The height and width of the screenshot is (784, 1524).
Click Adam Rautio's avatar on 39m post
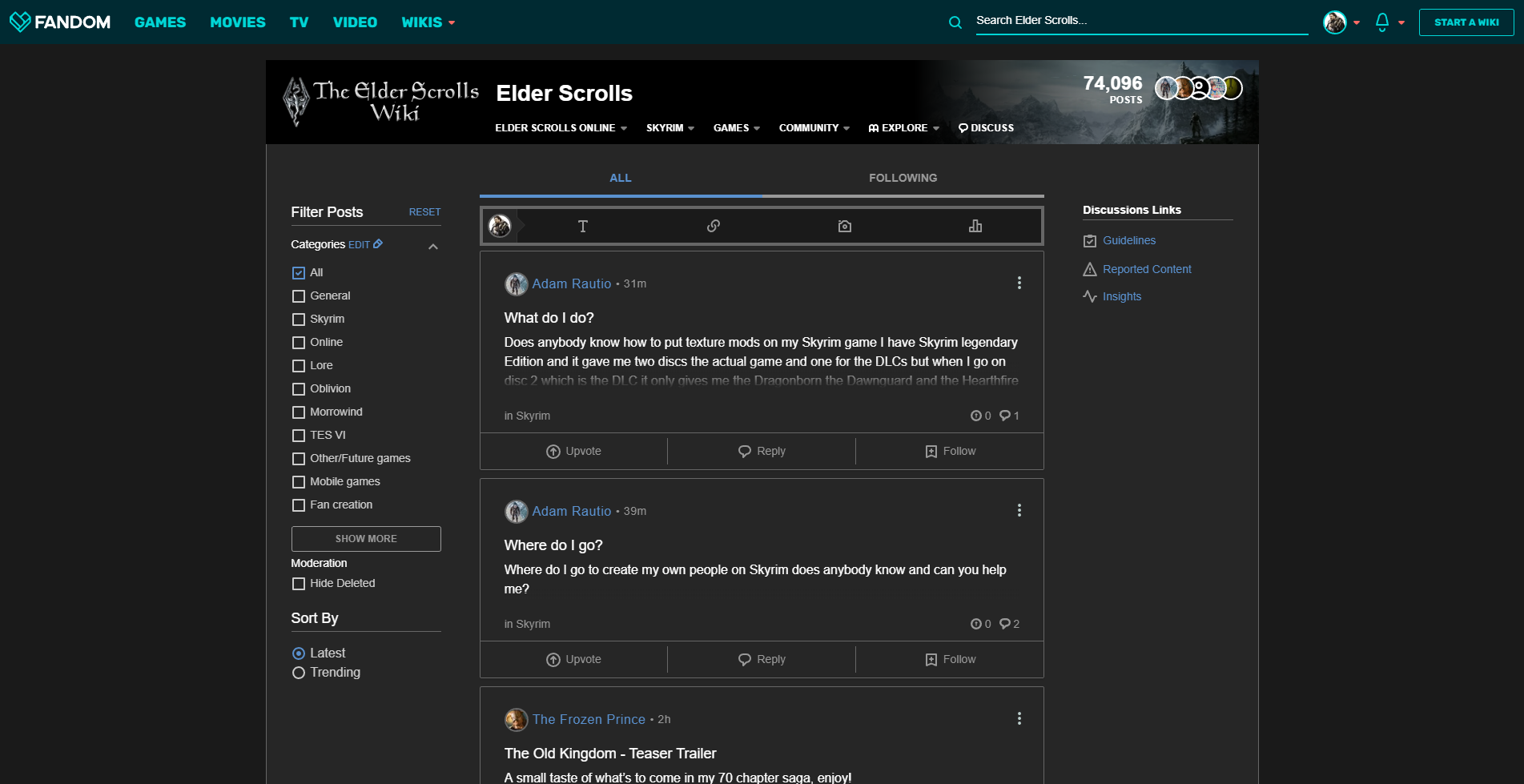(x=517, y=512)
